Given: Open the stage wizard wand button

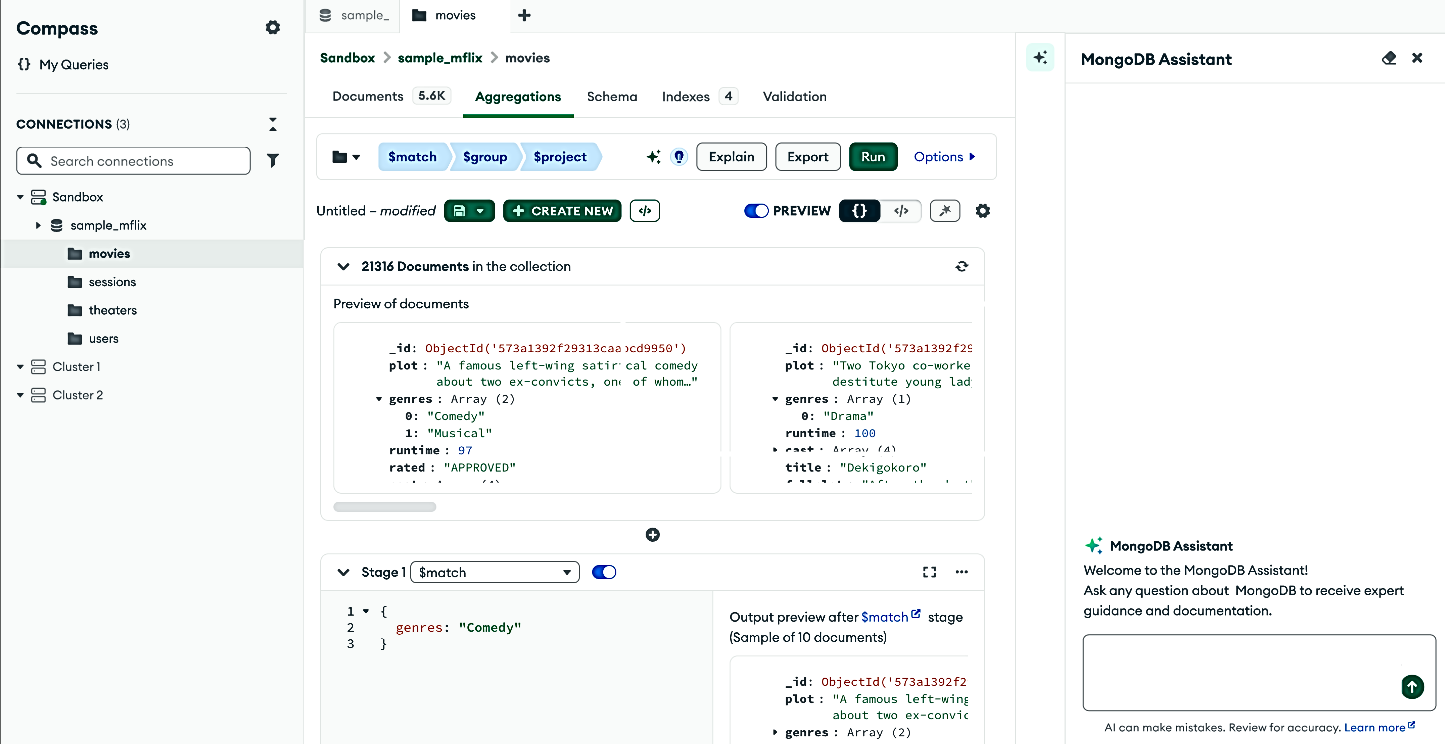Looking at the screenshot, I should pos(945,211).
